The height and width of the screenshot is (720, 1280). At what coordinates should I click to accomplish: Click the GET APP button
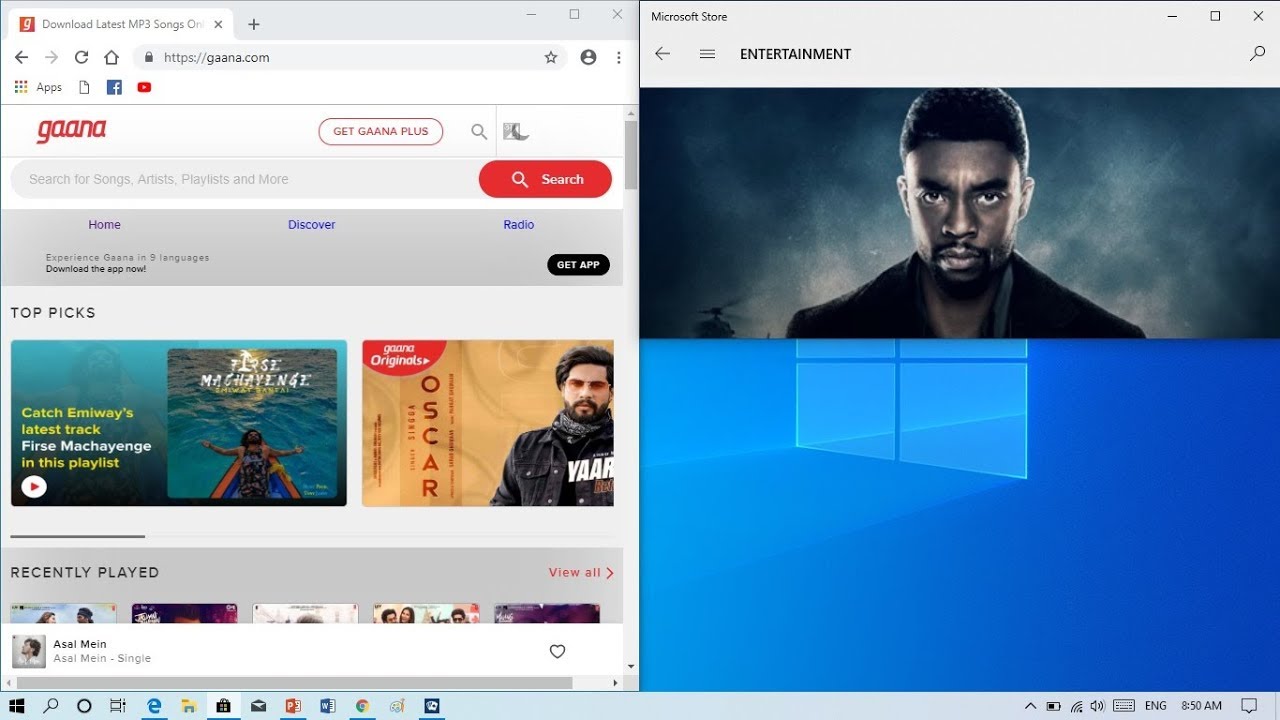tap(578, 265)
